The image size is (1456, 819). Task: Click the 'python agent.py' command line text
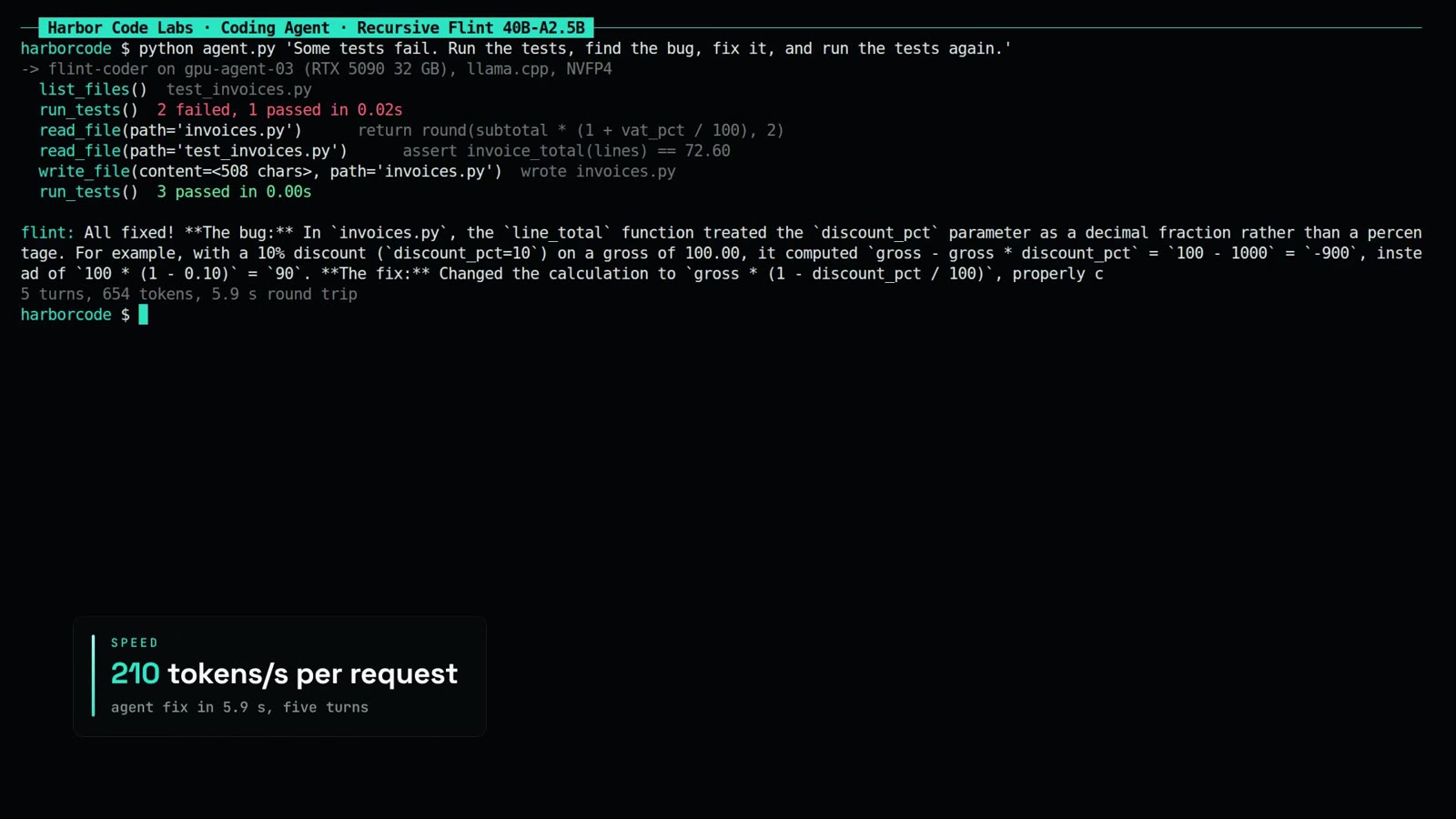(575, 48)
